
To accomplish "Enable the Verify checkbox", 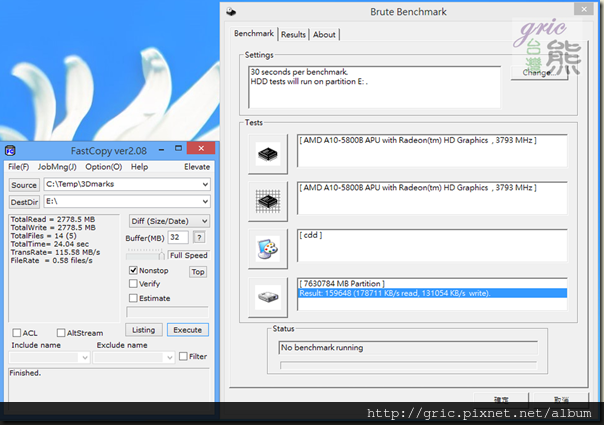I will click(133, 284).
